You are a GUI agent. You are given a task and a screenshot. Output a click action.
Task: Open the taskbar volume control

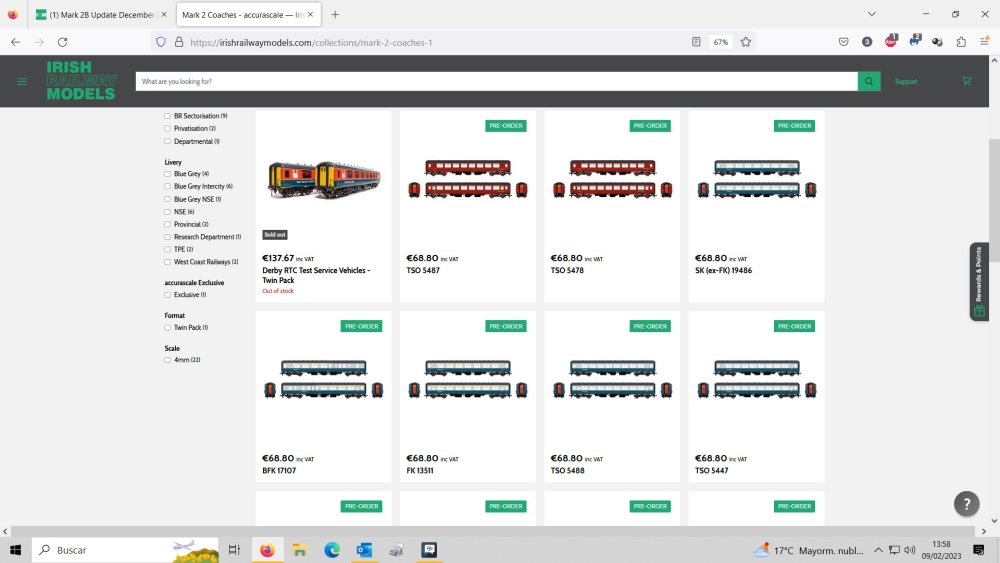point(909,550)
